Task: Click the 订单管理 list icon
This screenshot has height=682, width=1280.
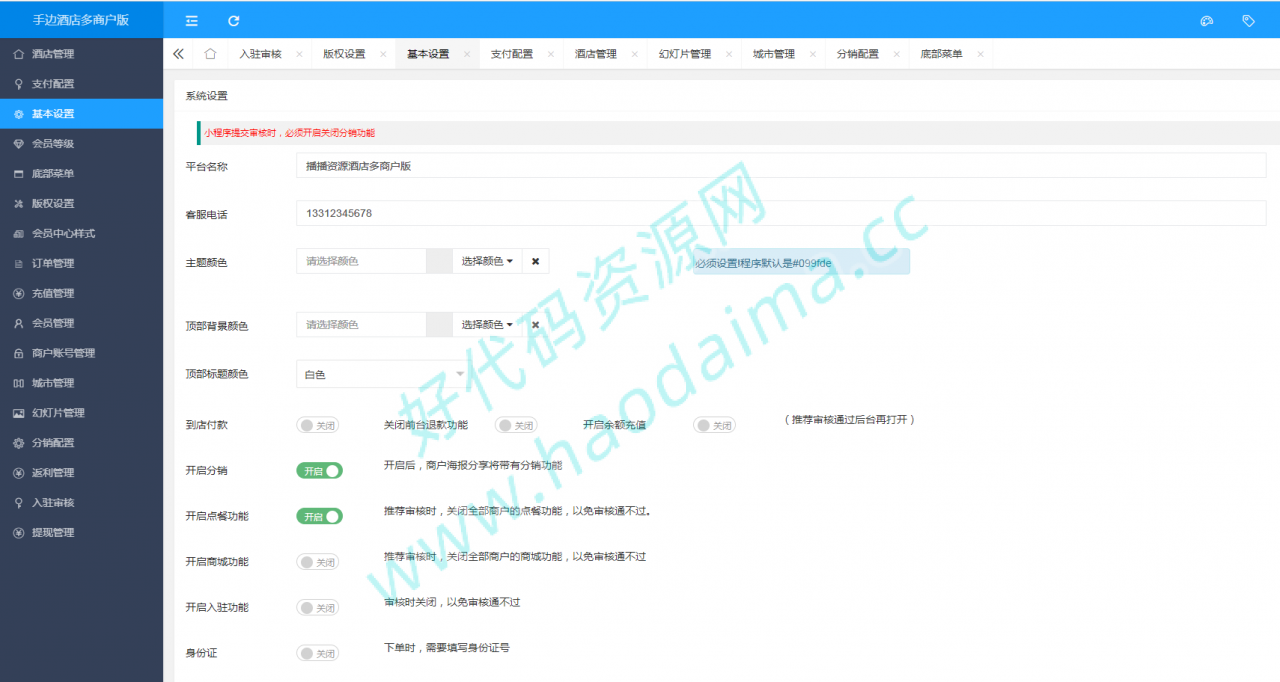Action: tap(19, 264)
